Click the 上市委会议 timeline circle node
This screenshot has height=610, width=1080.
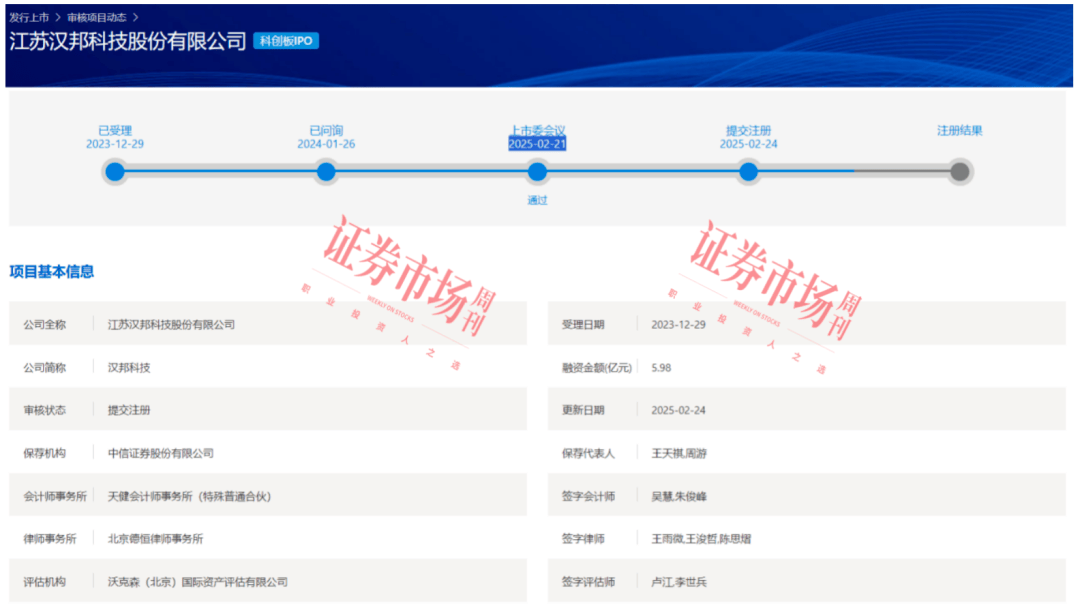pos(537,172)
